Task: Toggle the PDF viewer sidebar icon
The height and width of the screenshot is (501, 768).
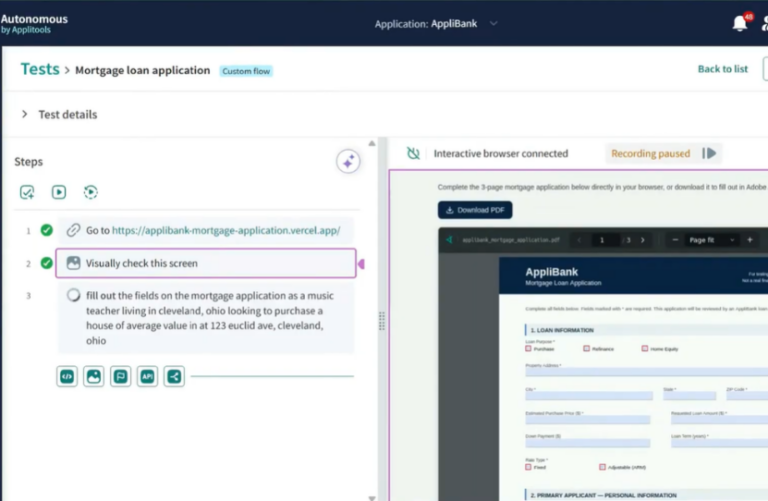Action: 449,239
